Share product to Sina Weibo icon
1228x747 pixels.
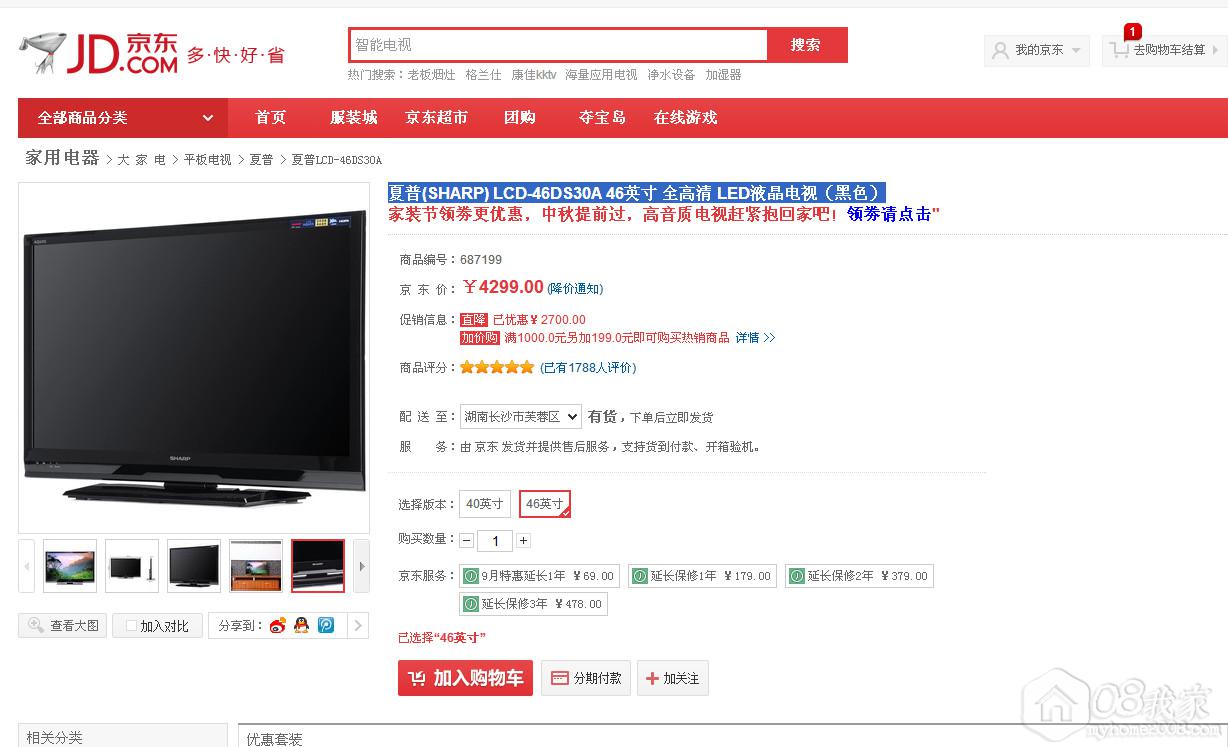277,625
